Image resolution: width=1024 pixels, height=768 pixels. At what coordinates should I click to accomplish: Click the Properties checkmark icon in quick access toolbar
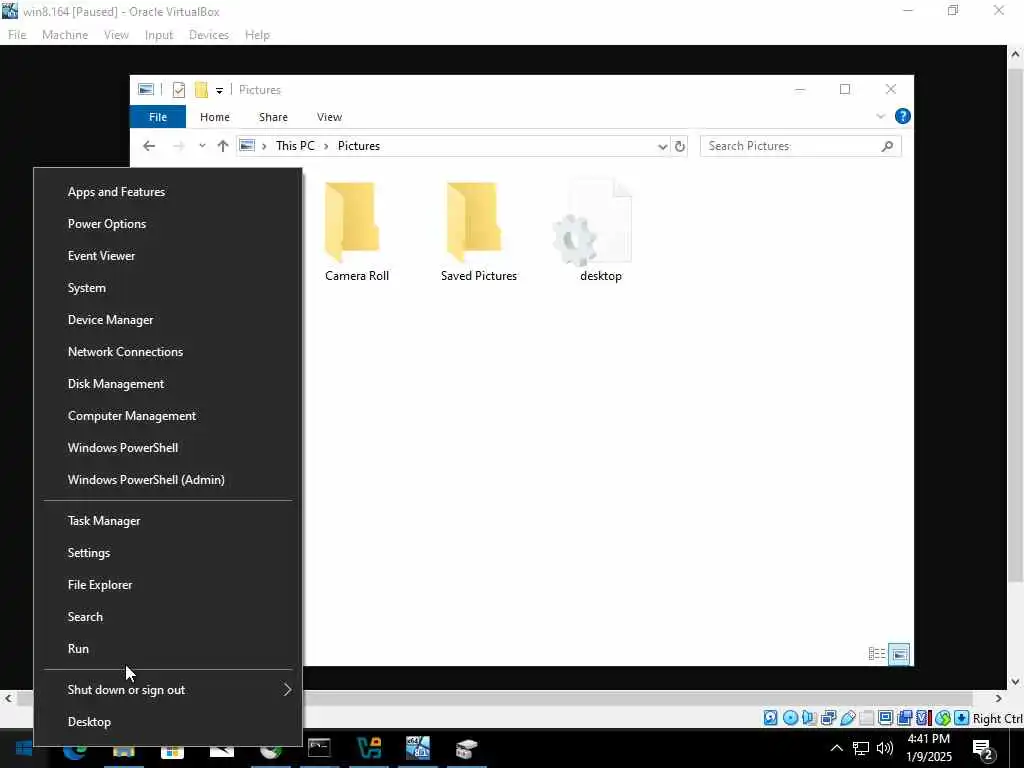pyautogui.click(x=178, y=90)
